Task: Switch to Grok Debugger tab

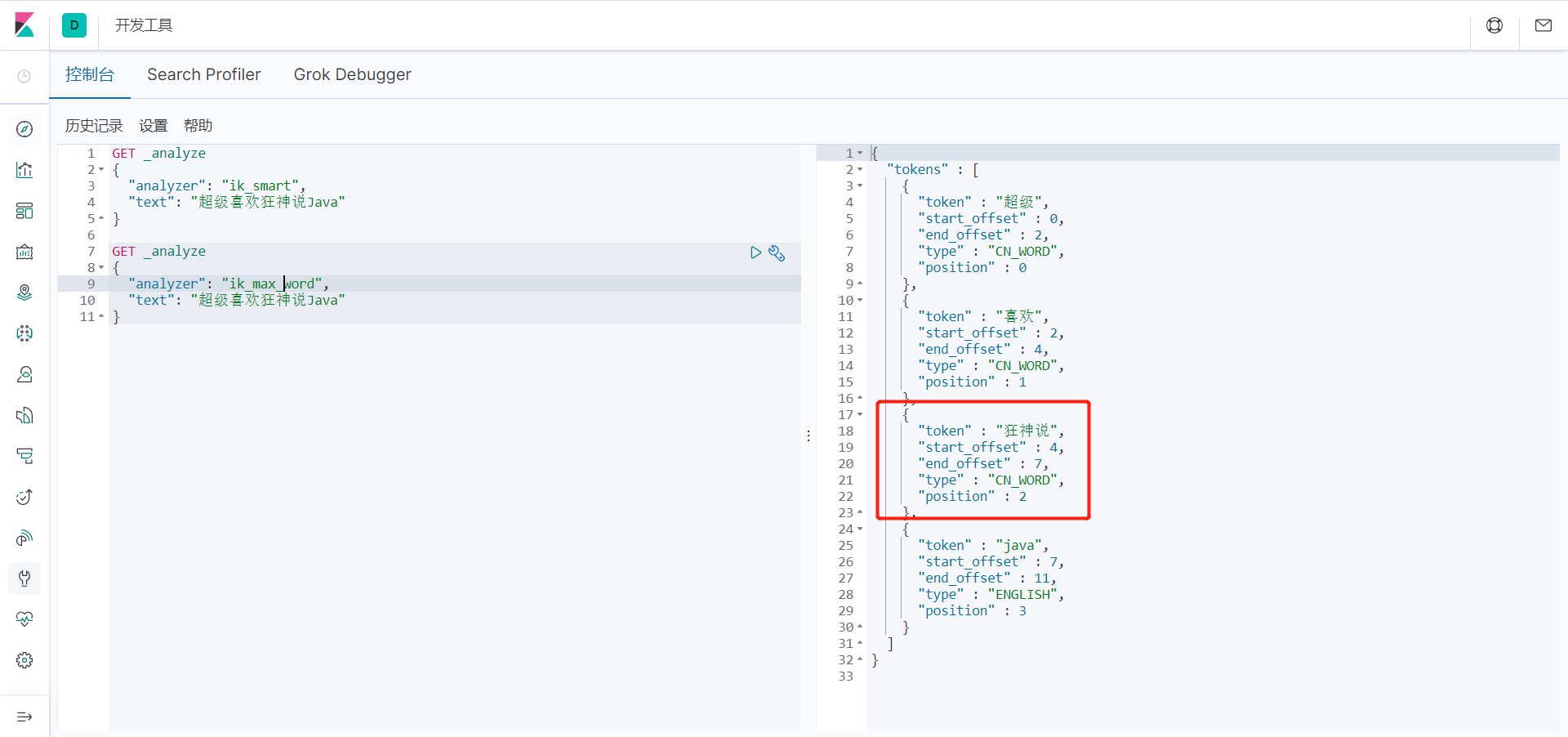Action: (x=353, y=74)
